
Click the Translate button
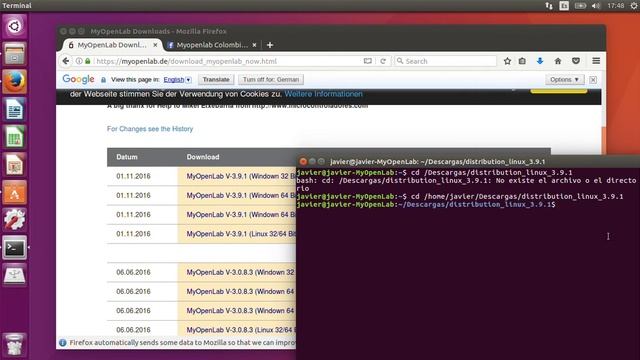(x=216, y=80)
